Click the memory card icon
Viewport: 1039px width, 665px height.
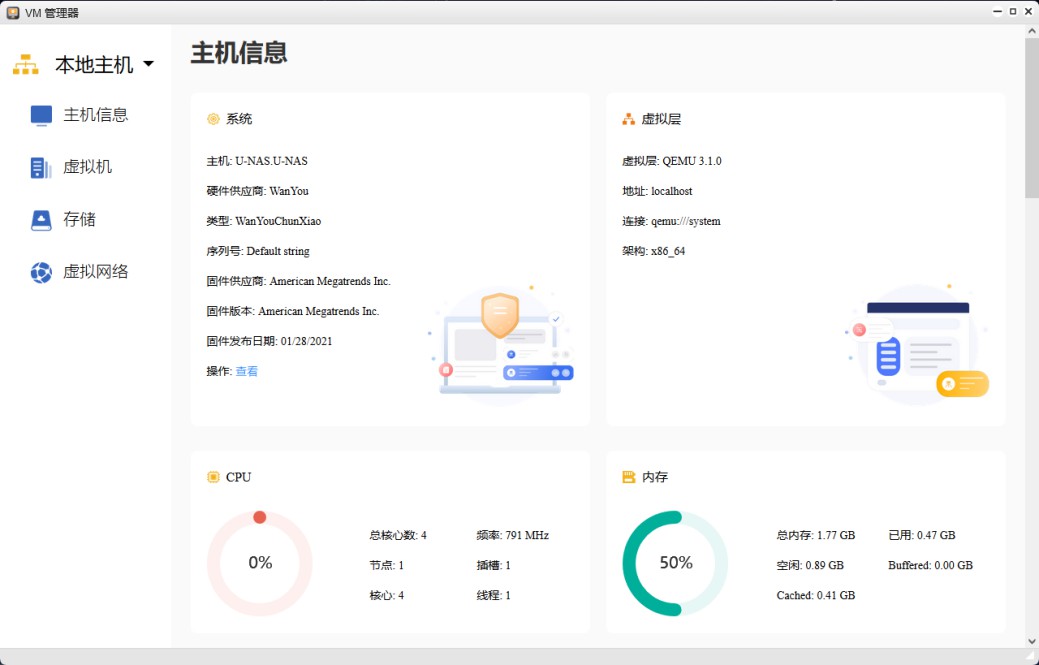tap(629, 477)
